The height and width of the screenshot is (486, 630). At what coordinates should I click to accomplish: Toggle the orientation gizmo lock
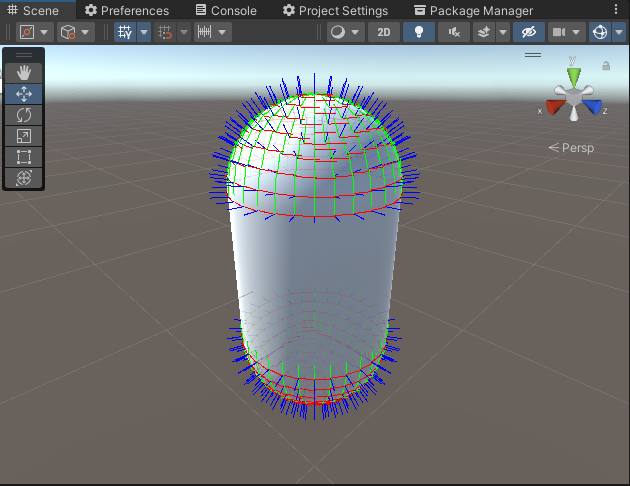pos(606,66)
